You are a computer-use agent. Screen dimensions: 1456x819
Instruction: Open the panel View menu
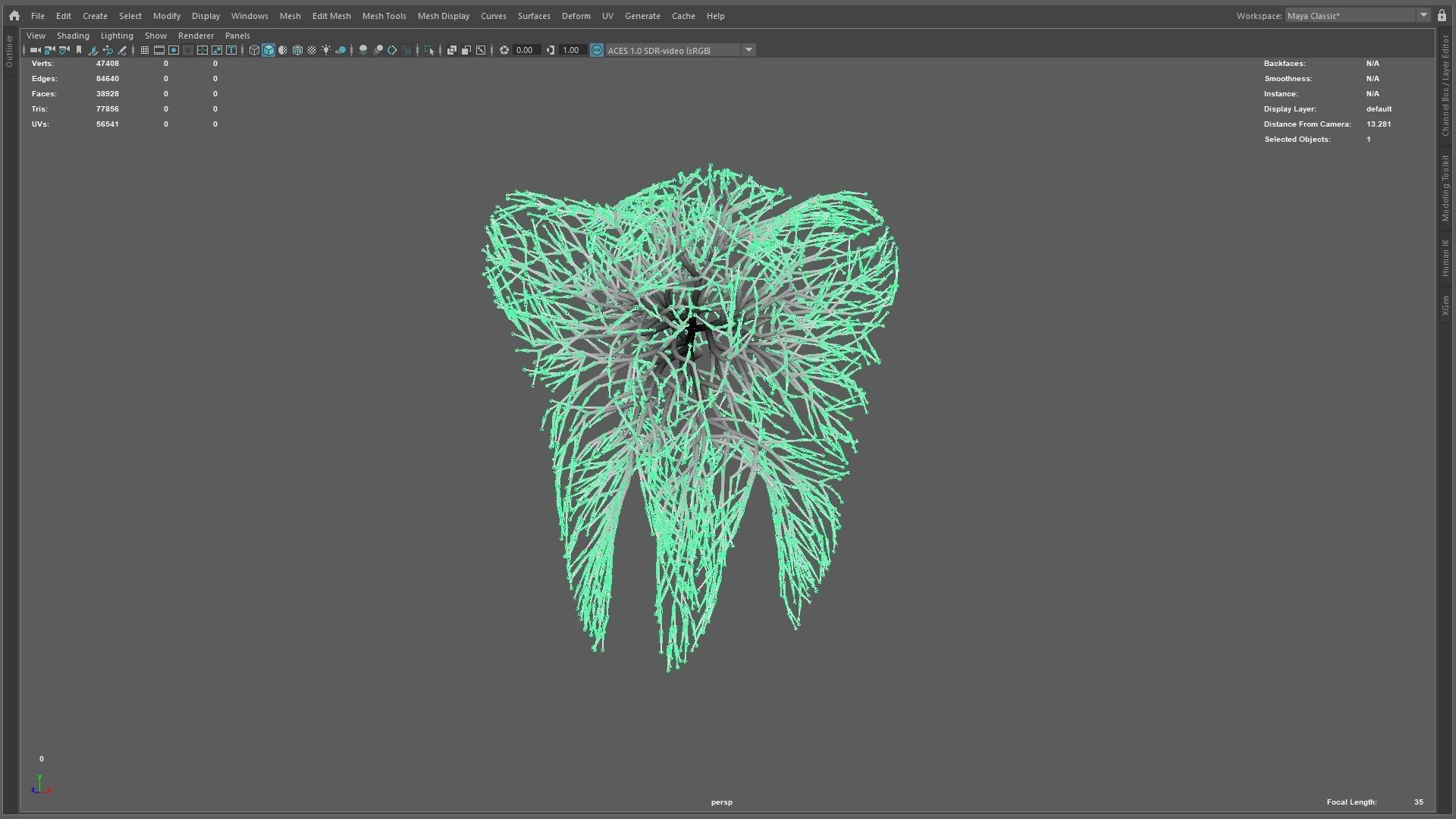click(36, 36)
